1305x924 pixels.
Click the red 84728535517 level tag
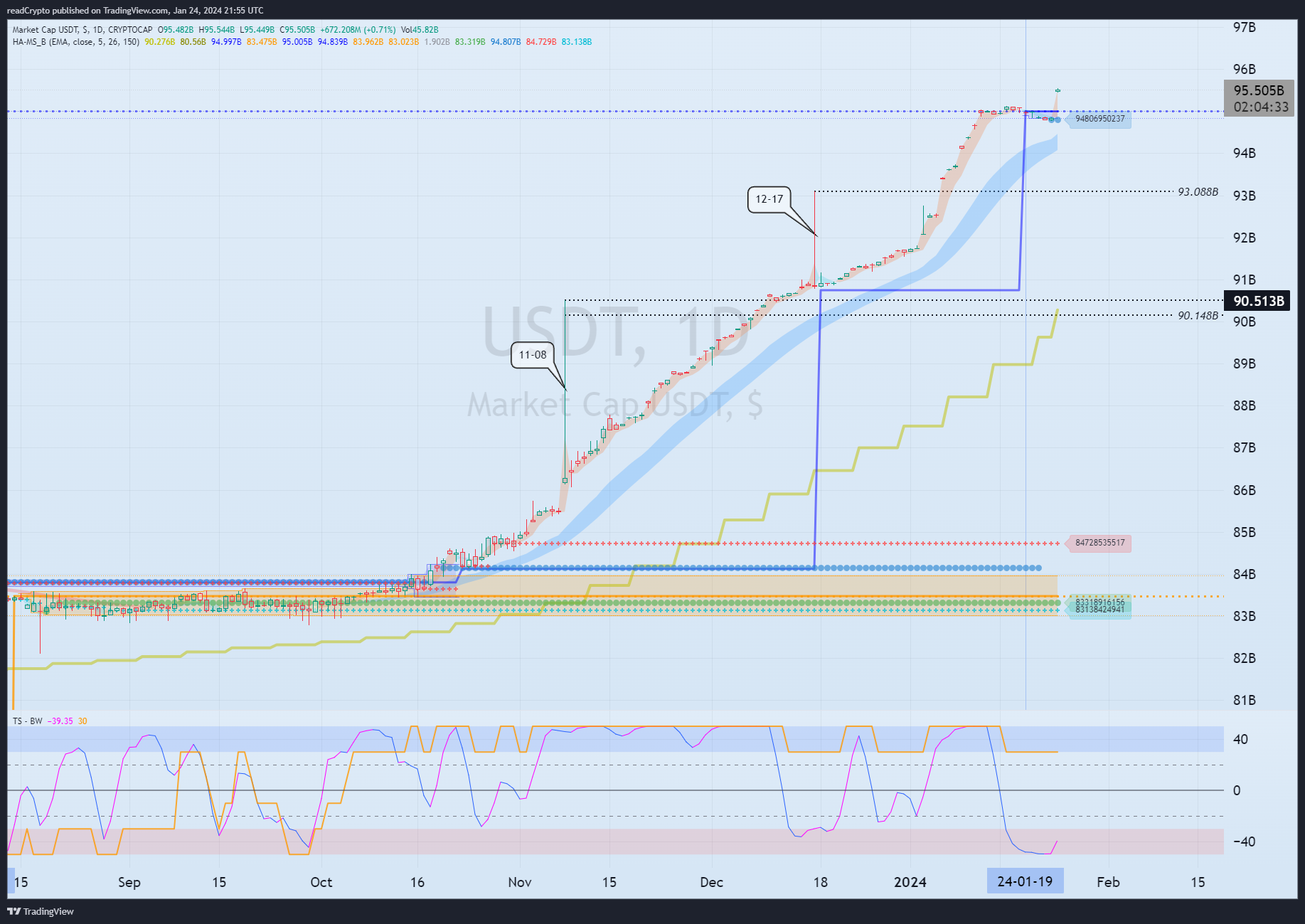1100,543
